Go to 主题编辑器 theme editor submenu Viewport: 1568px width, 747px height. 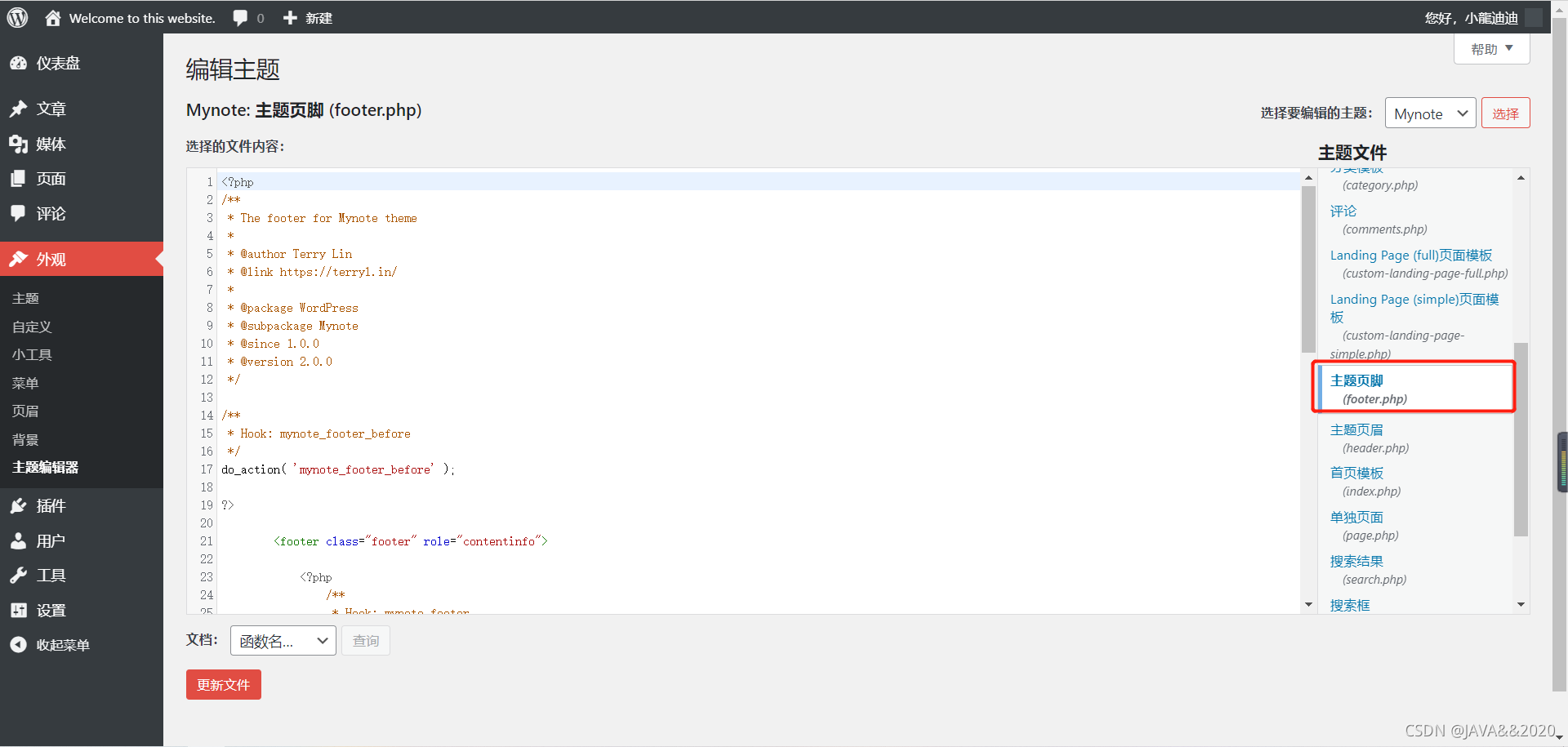point(45,468)
